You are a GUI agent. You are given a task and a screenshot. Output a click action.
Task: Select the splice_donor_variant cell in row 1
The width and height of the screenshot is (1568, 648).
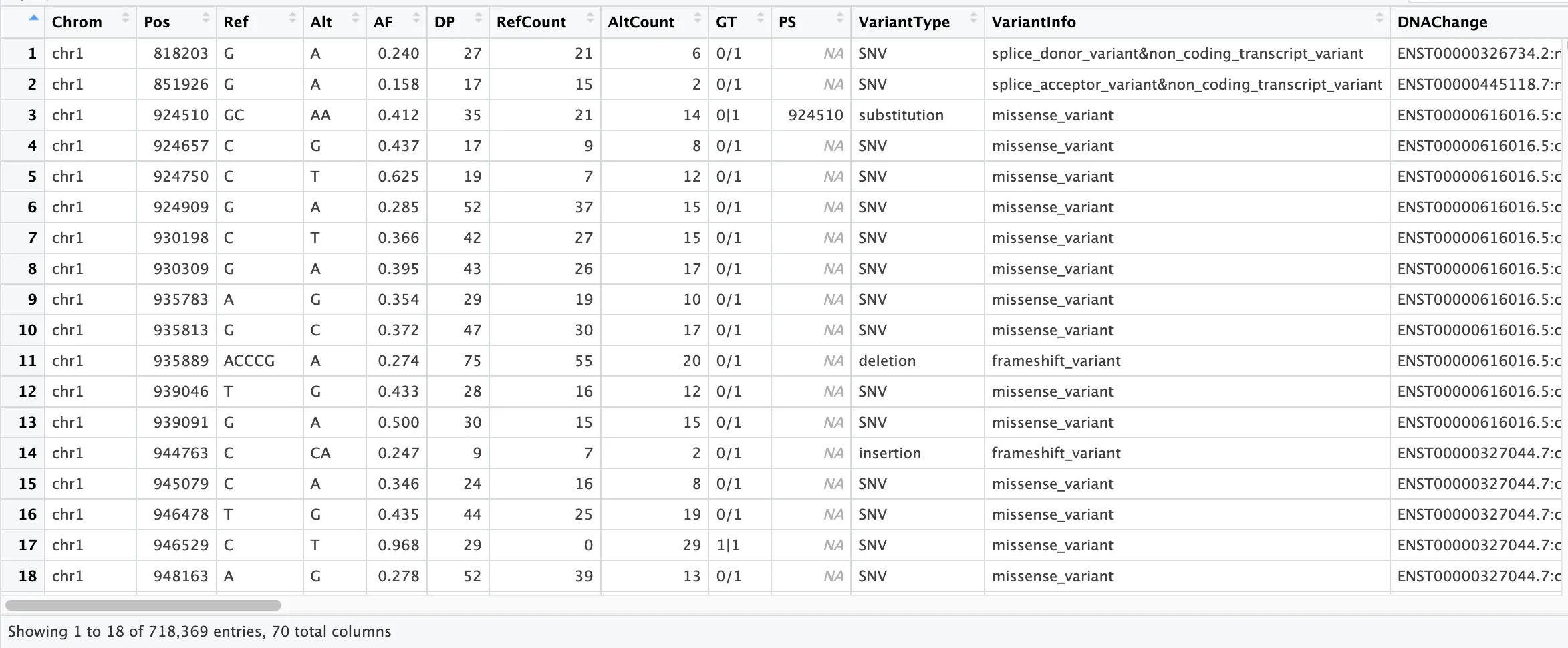coord(1187,53)
